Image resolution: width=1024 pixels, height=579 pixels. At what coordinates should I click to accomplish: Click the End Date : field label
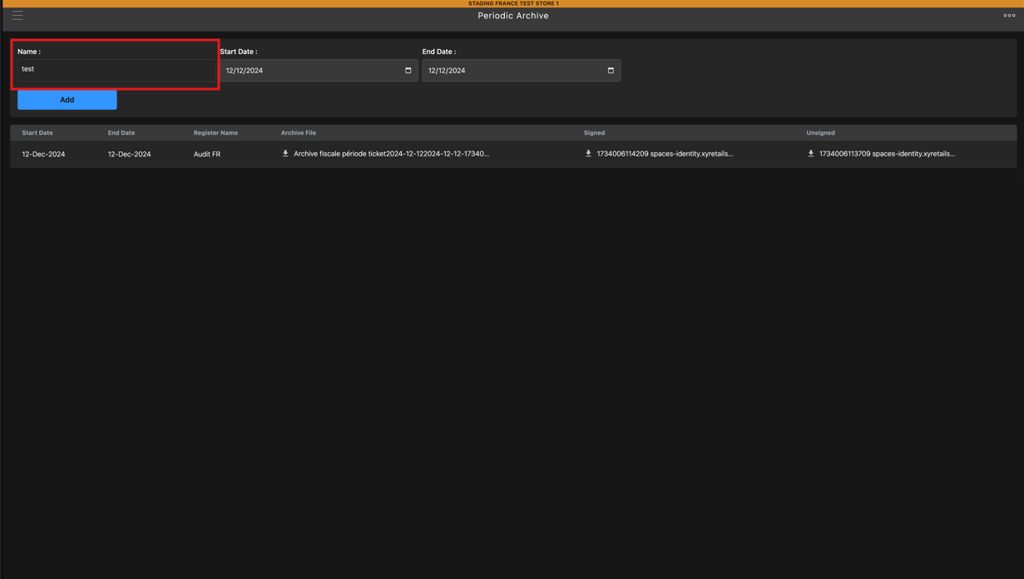(439, 52)
